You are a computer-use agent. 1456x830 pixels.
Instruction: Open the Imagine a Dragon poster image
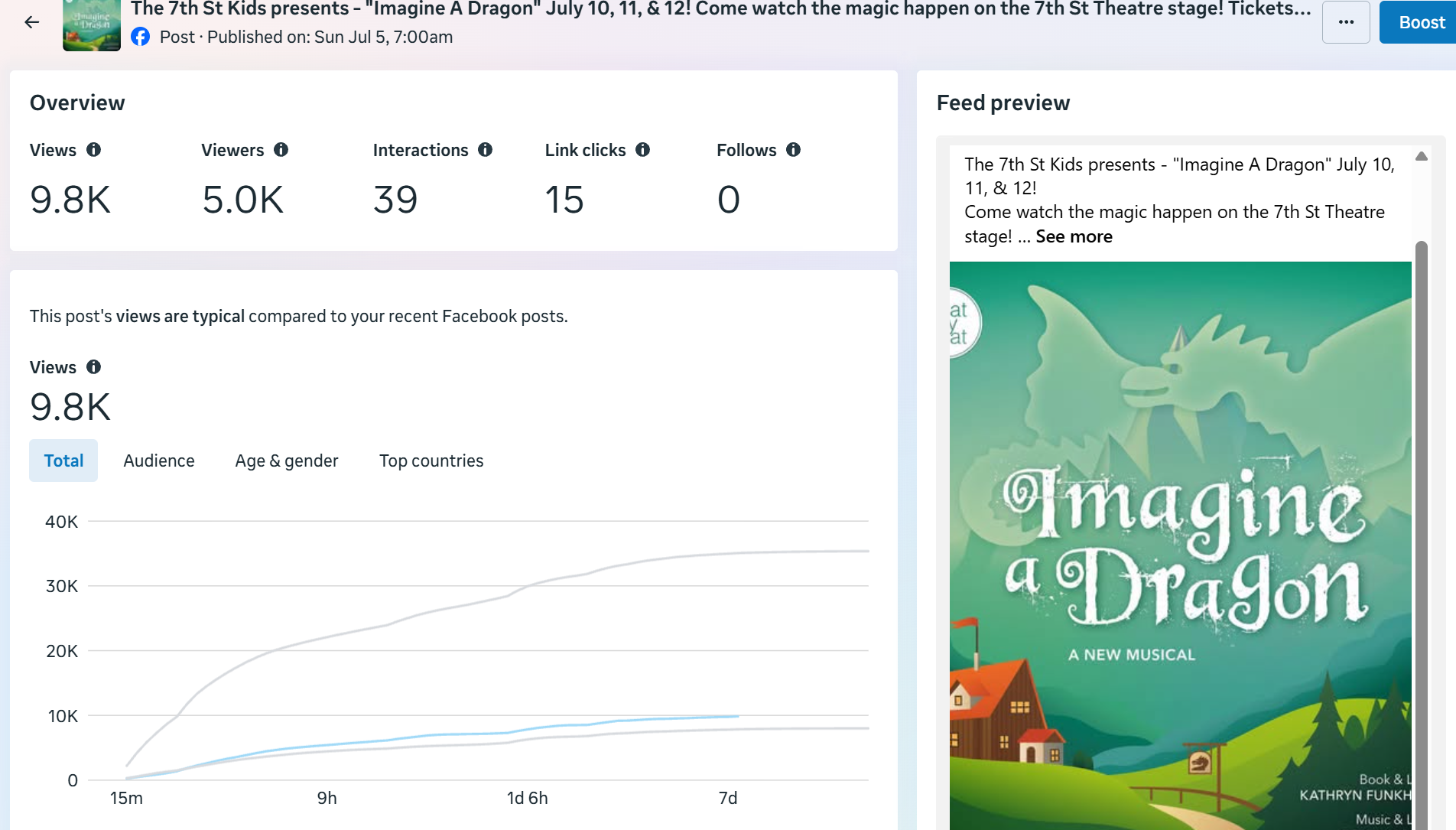click(x=1180, y=545)
